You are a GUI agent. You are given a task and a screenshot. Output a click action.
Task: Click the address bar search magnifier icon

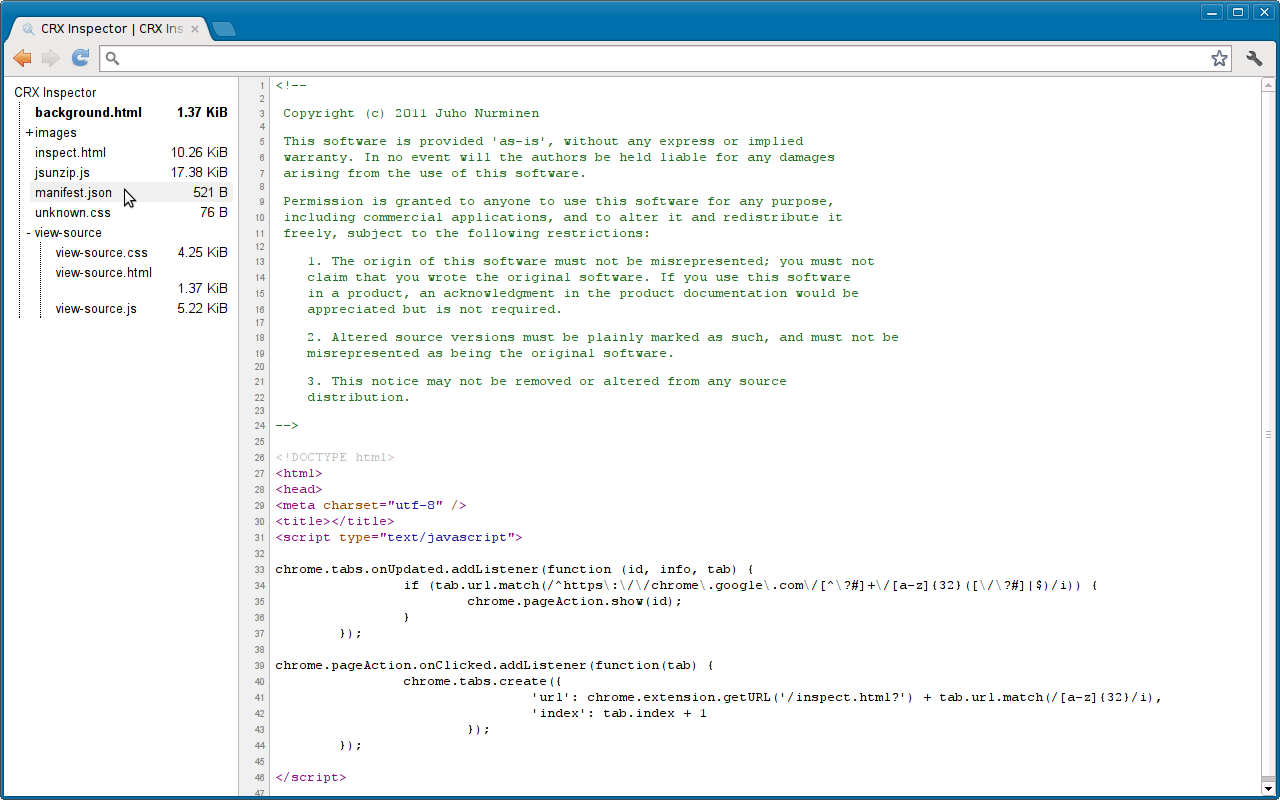(x=113, y=58)
